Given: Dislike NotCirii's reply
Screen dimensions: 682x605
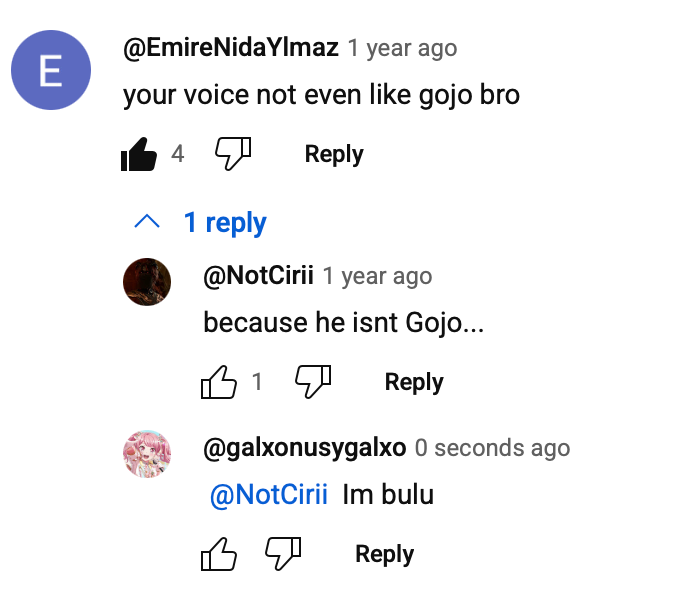Looking at the screenshot, I should 313,382.
